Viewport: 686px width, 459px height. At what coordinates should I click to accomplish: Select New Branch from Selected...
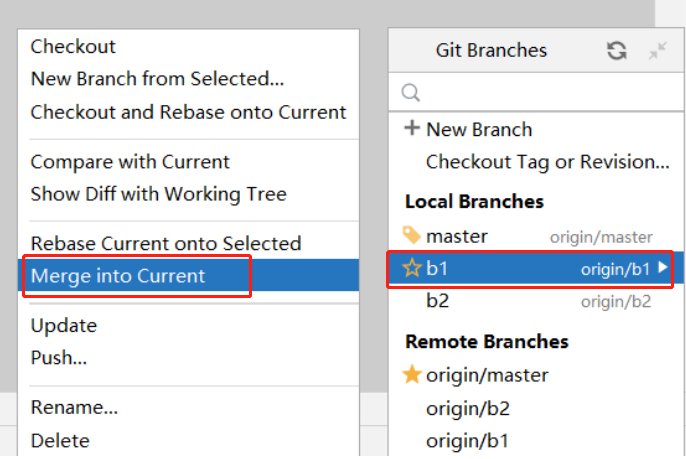[157, 79]
